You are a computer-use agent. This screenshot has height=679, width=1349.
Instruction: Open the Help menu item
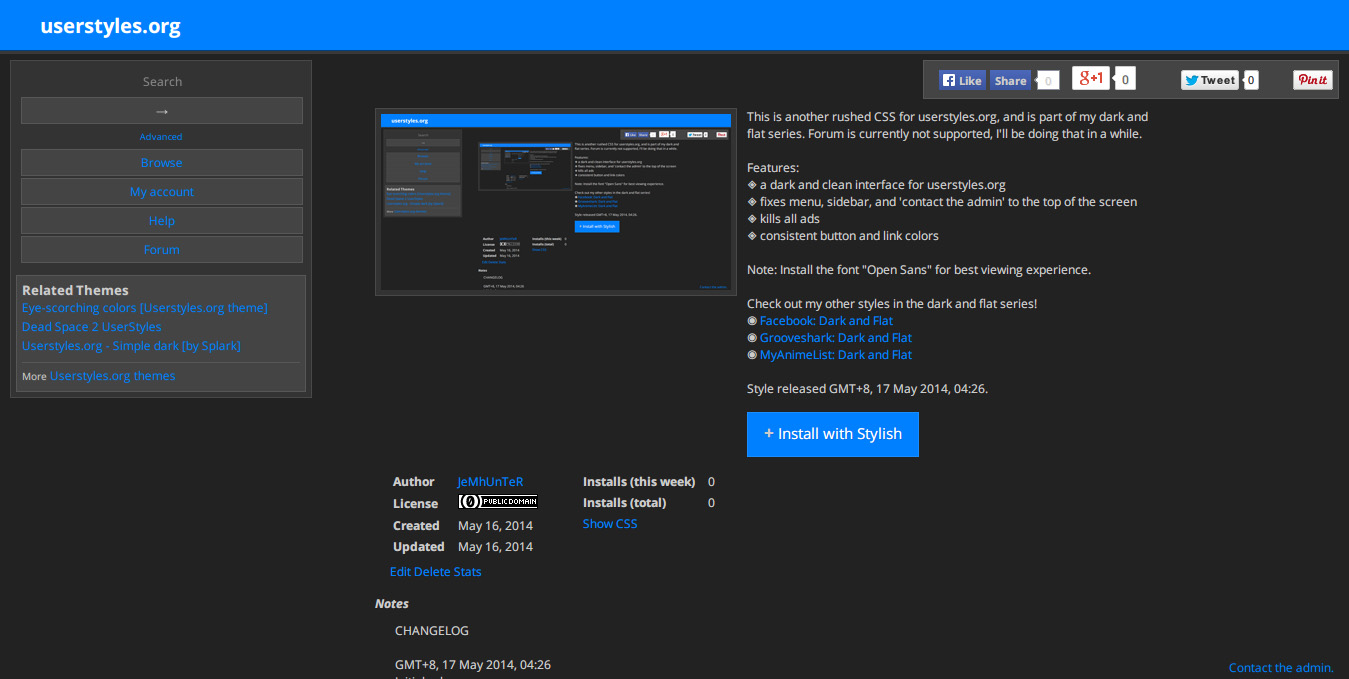pyautogui.click(x=162, y=221)
